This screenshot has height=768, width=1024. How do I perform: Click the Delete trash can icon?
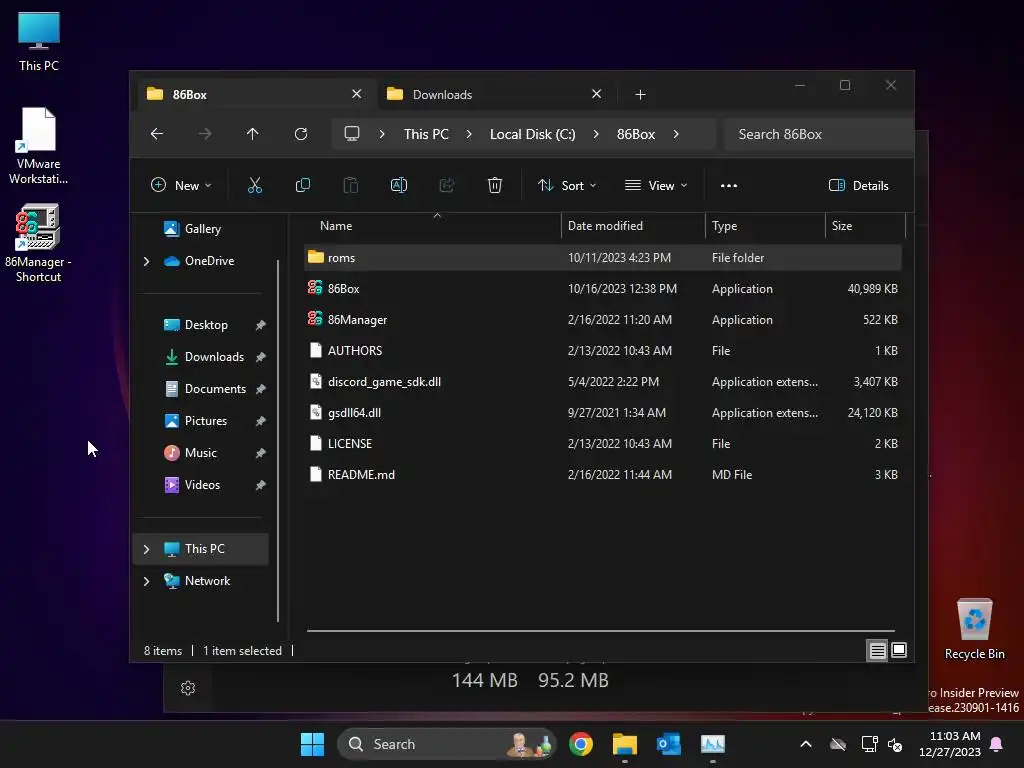[494, 185]
